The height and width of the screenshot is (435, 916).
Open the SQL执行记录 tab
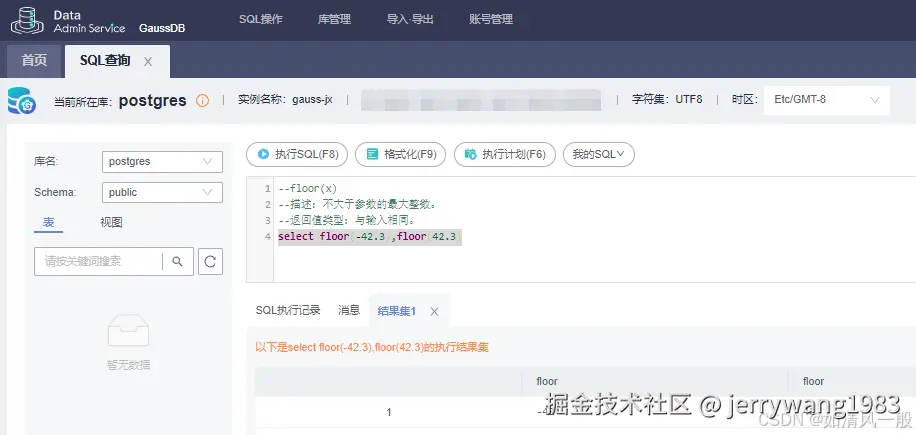click(x=288, y=310)
